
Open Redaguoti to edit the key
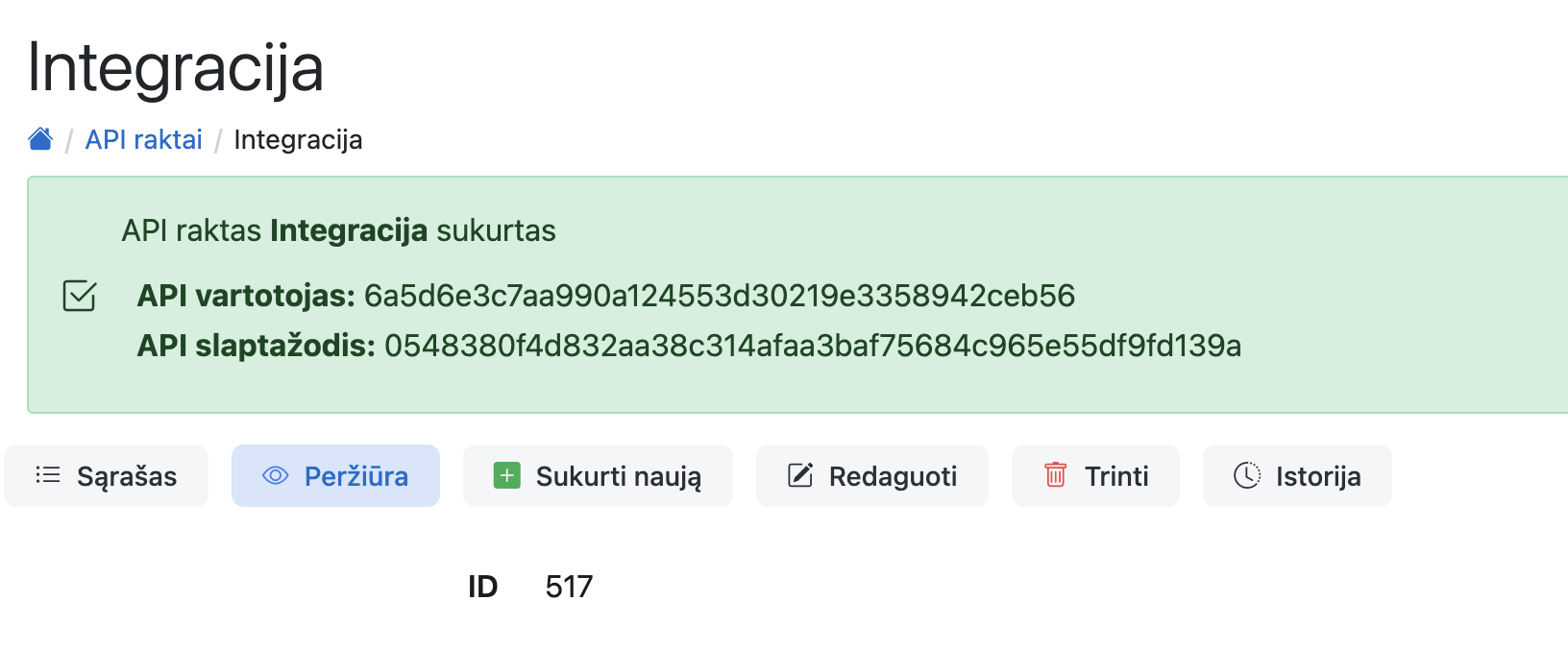pyautogui.click(x=893, y=476)
